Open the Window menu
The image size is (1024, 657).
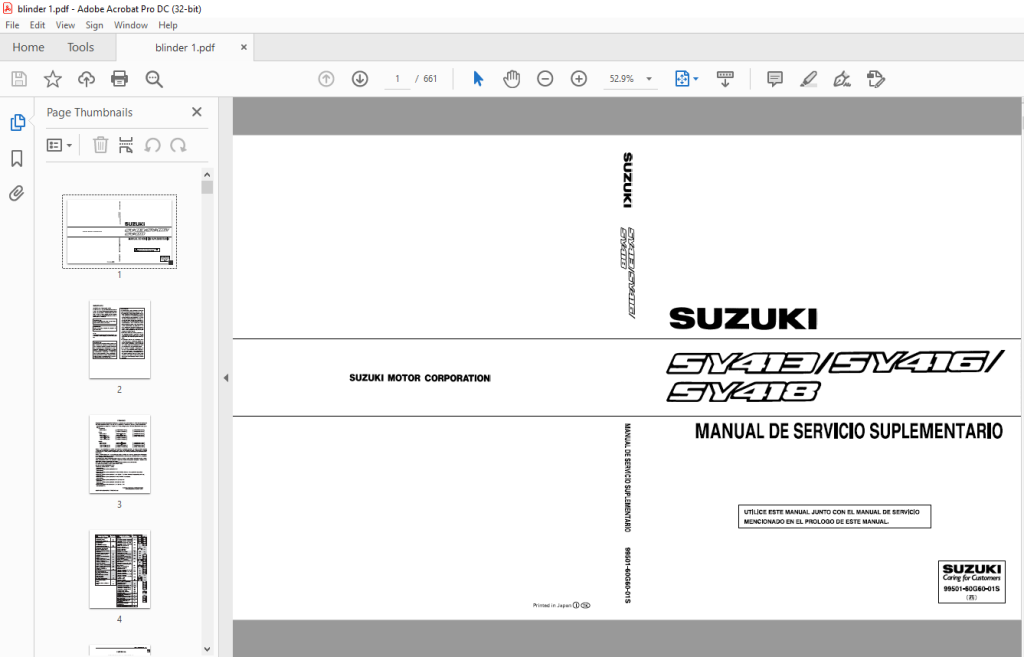click(131, 25)
